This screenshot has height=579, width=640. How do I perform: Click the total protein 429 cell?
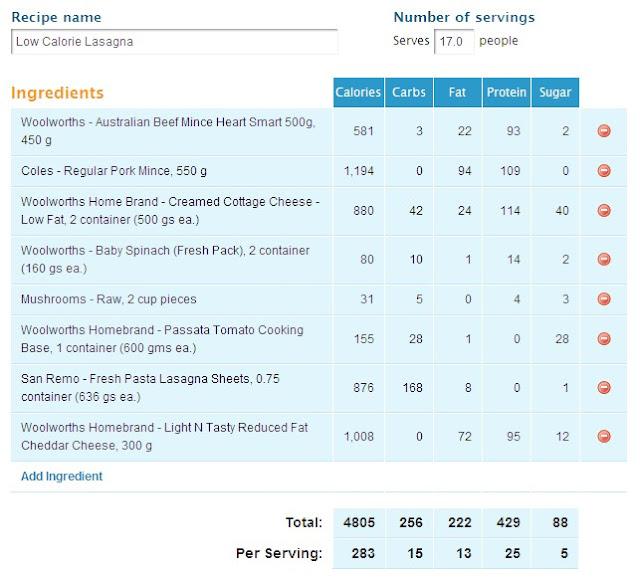tap(508, 522)
